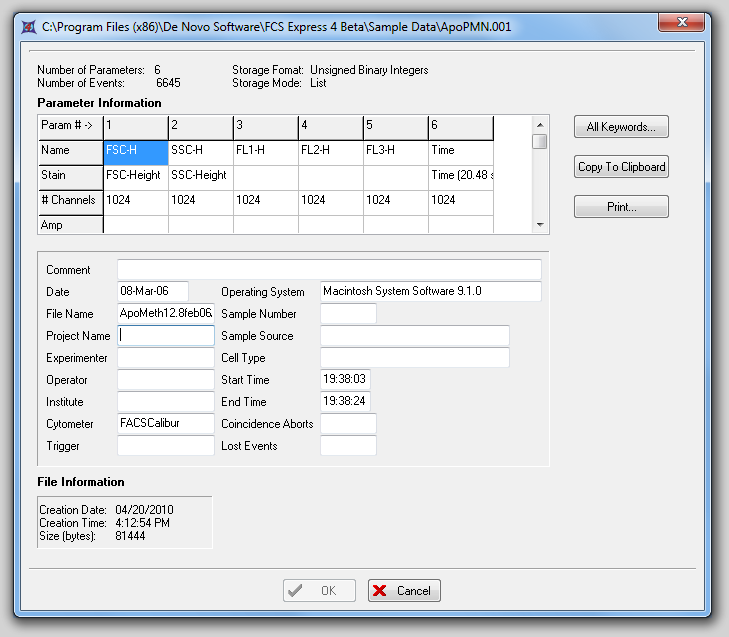Screen dimensions: 729x637
Task: Click parameter column header 2
Action: coord(201,128)
